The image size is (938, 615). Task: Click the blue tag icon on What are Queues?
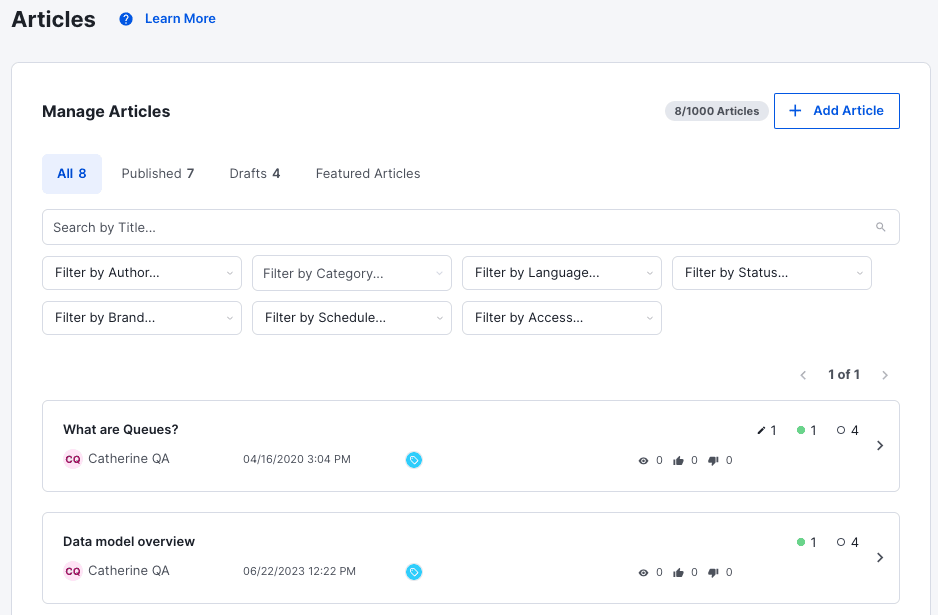click(x=413, y=460)
